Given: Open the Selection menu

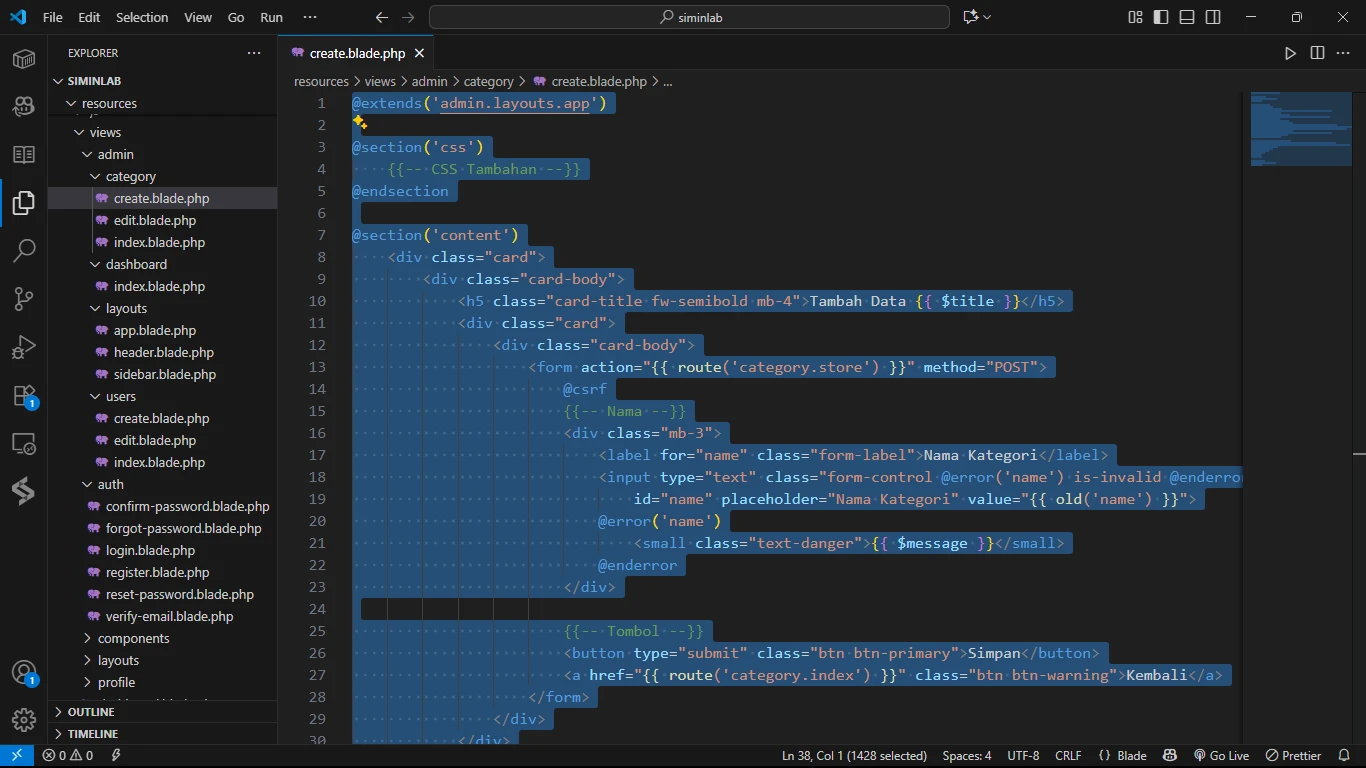Looking at the screenshot, I should pyautogui.click(x=142, y=17).
